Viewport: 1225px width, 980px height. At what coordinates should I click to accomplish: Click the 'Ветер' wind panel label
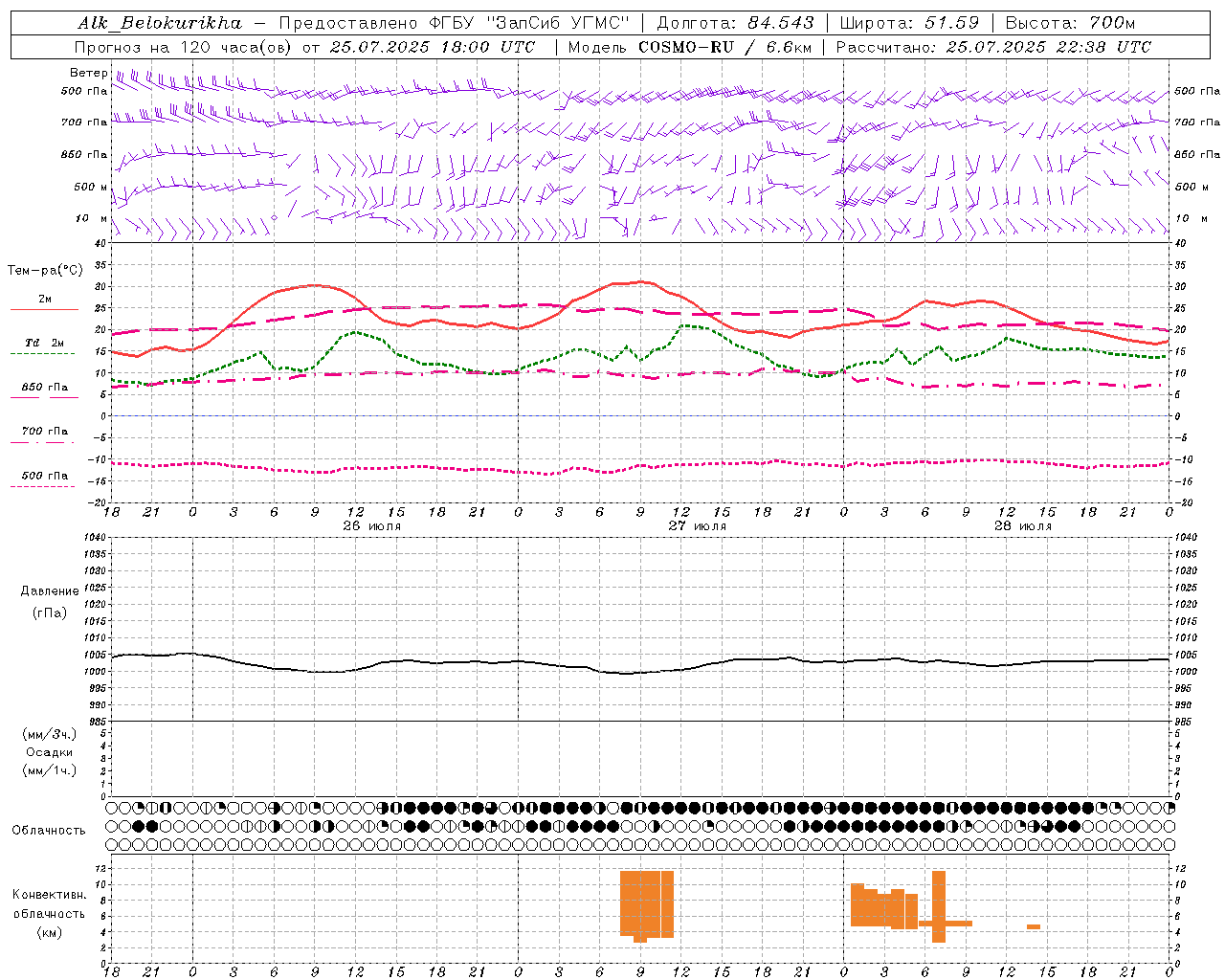(88, 73)
